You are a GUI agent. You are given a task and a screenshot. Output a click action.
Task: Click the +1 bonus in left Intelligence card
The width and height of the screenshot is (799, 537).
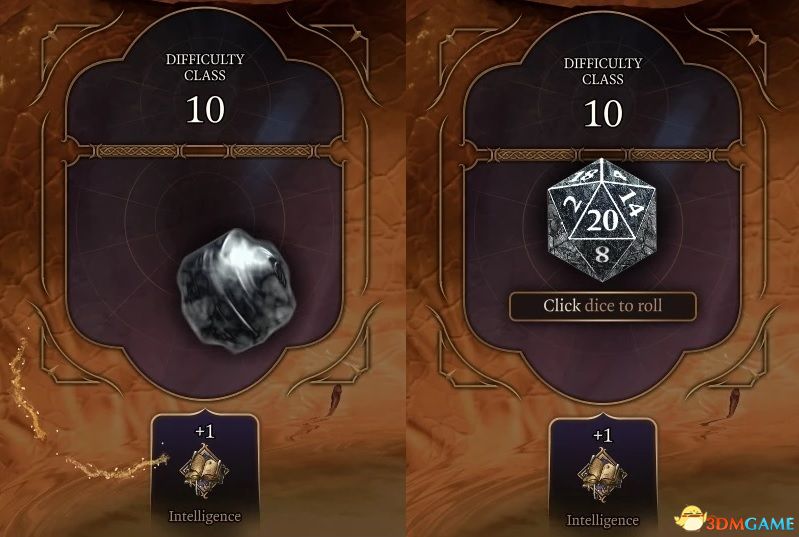[x=205, y=432]
